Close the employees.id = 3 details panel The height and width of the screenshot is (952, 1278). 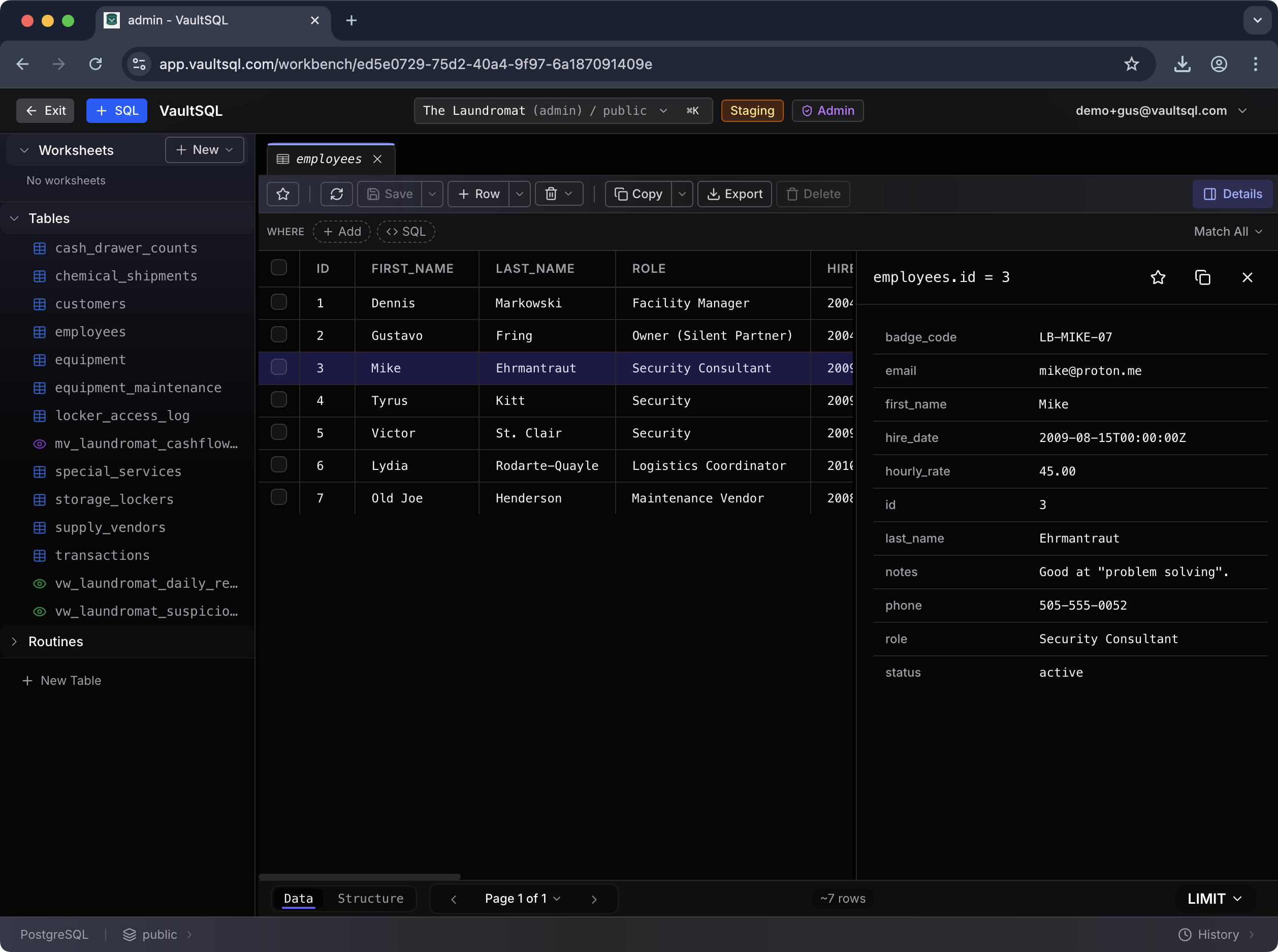click(x=1247, y=278)
